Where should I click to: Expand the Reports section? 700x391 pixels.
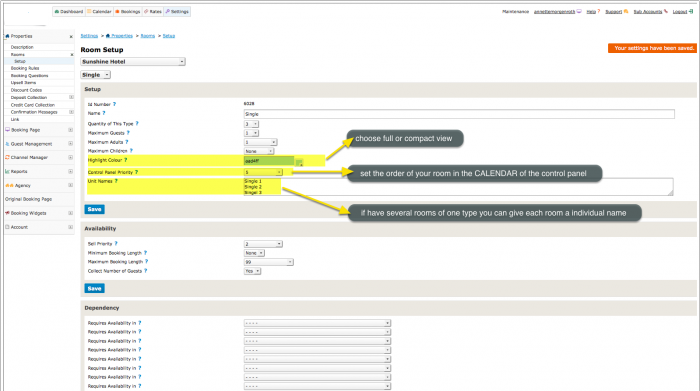[71, 171]
